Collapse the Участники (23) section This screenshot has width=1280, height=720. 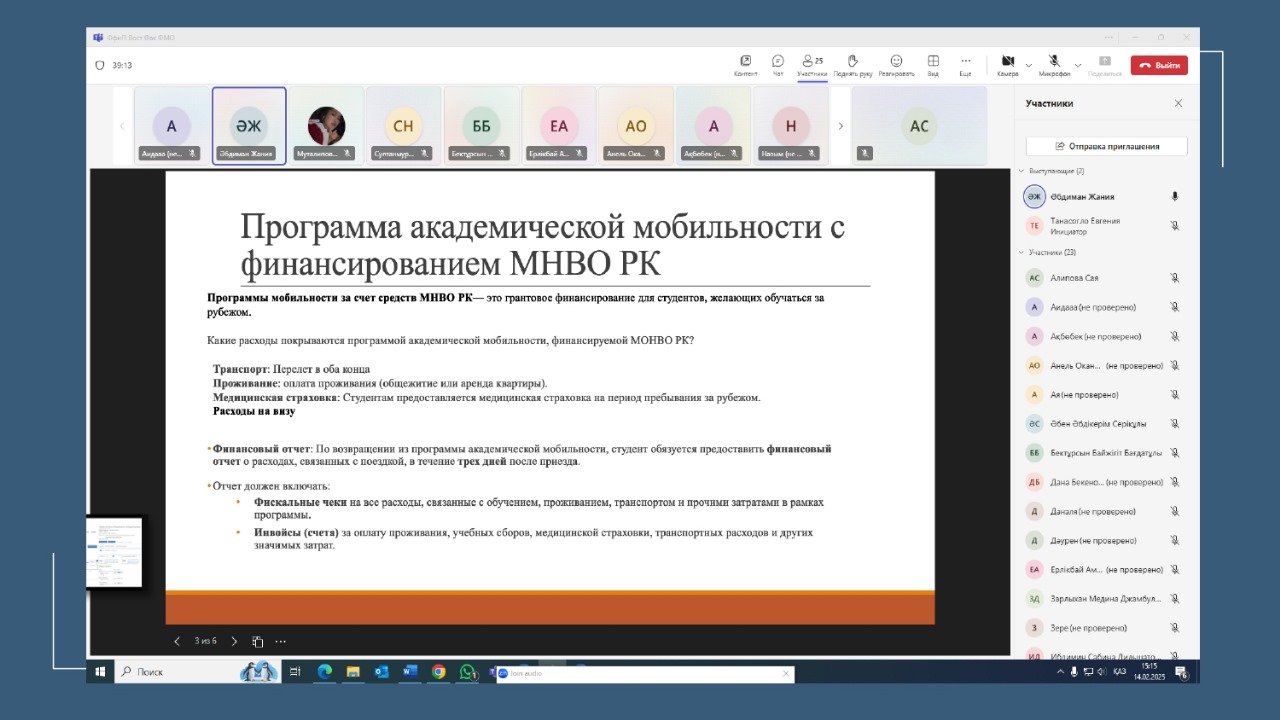[x=1021, y=252]
